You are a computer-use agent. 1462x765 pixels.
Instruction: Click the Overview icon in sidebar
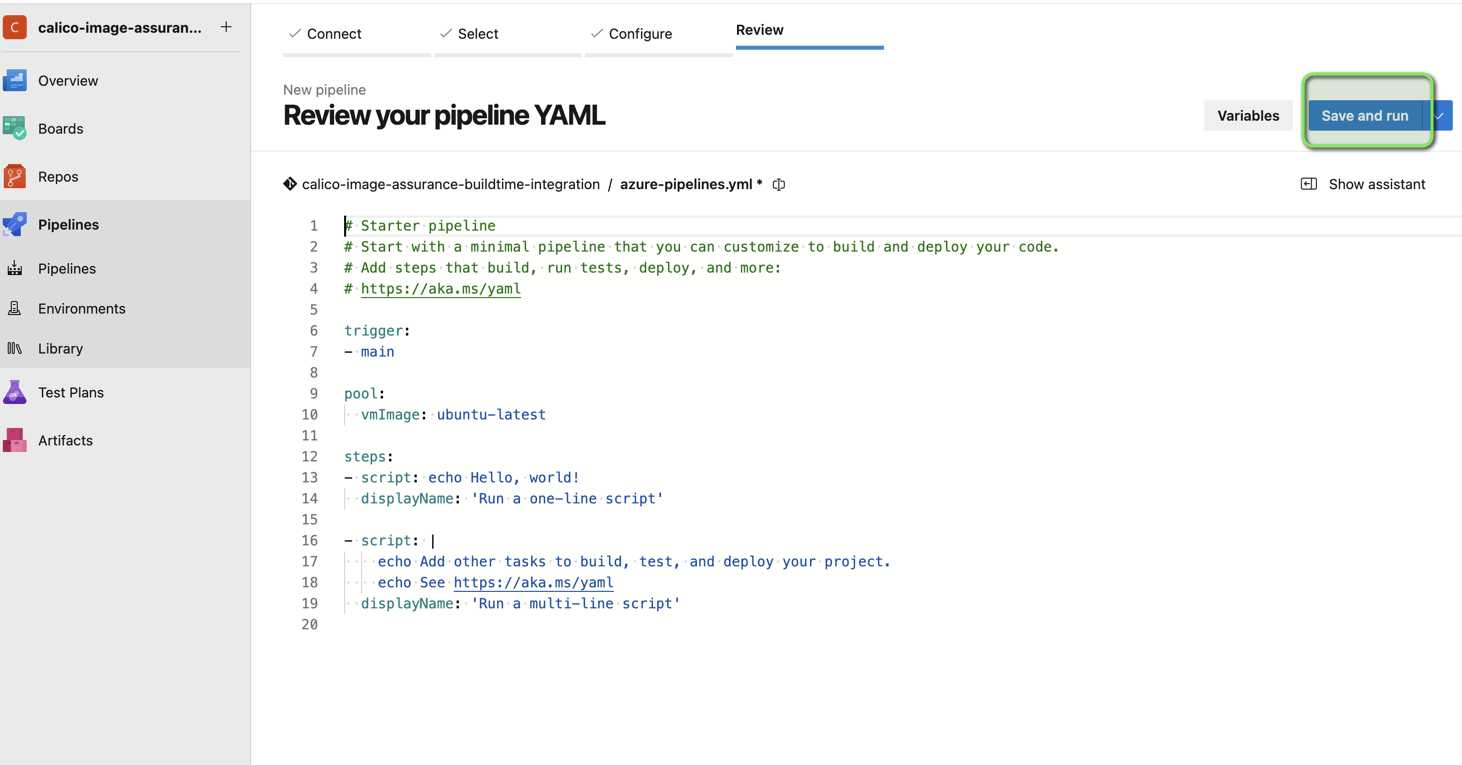click(x=15, y=80)
